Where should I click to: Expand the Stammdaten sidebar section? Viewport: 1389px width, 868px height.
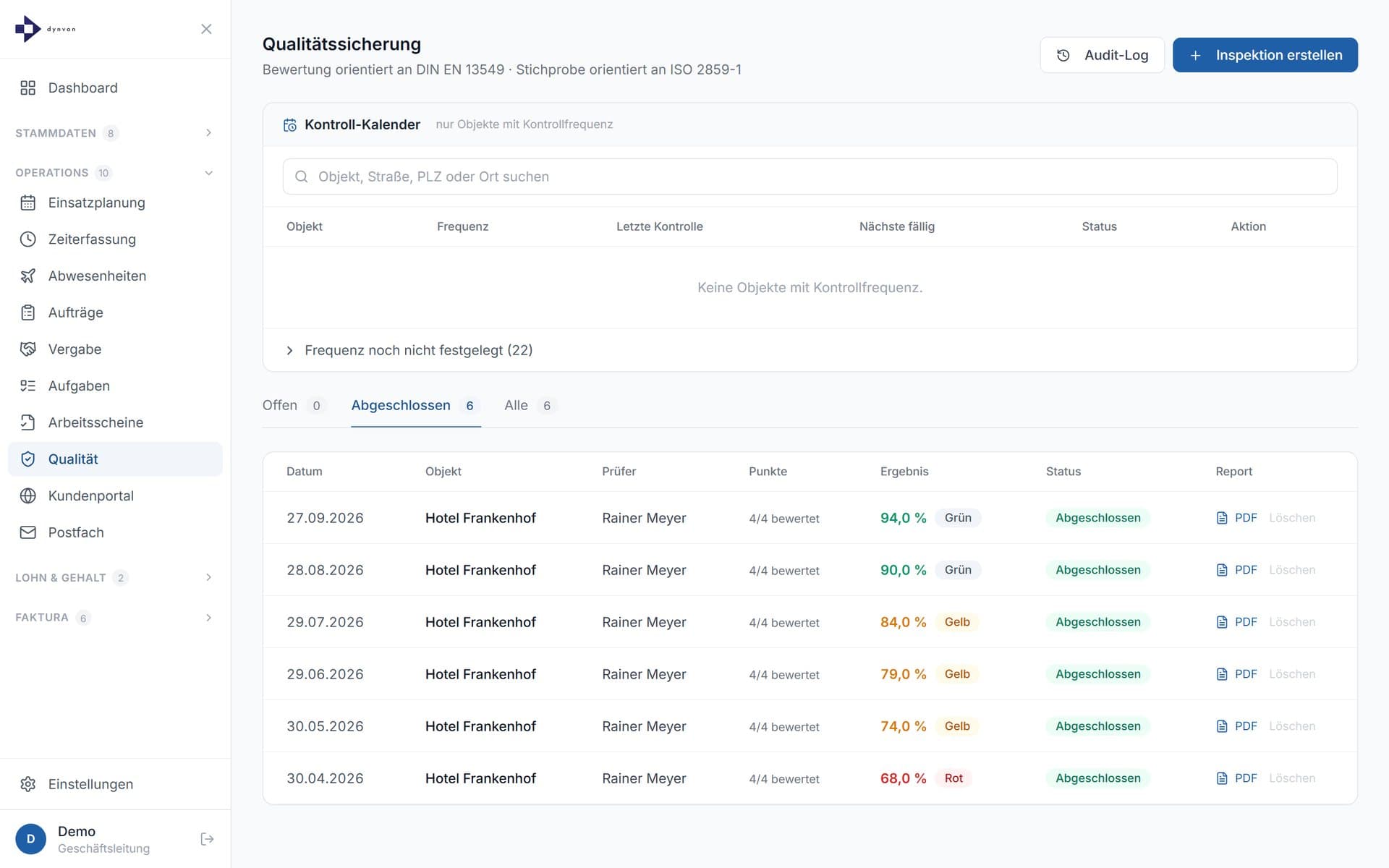pyautogui.click(x=115, y=133)
